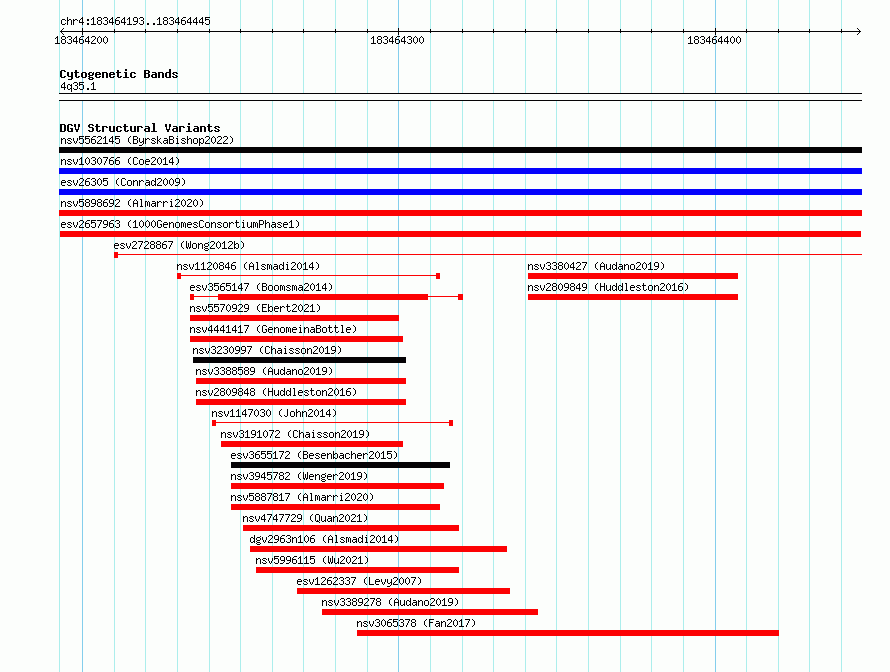Click the 183464300 ruler coordinate
The width and height of the screenshot is (890, 672).
coord(397,40)
